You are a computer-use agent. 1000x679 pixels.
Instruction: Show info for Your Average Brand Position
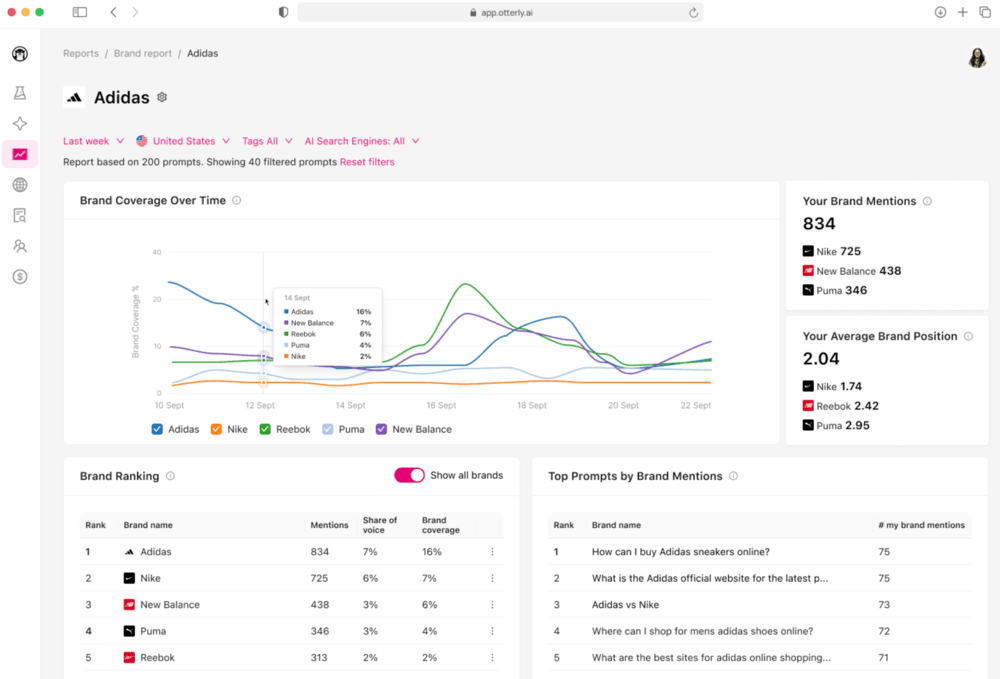pyautogui.click(x=968, y=336)
